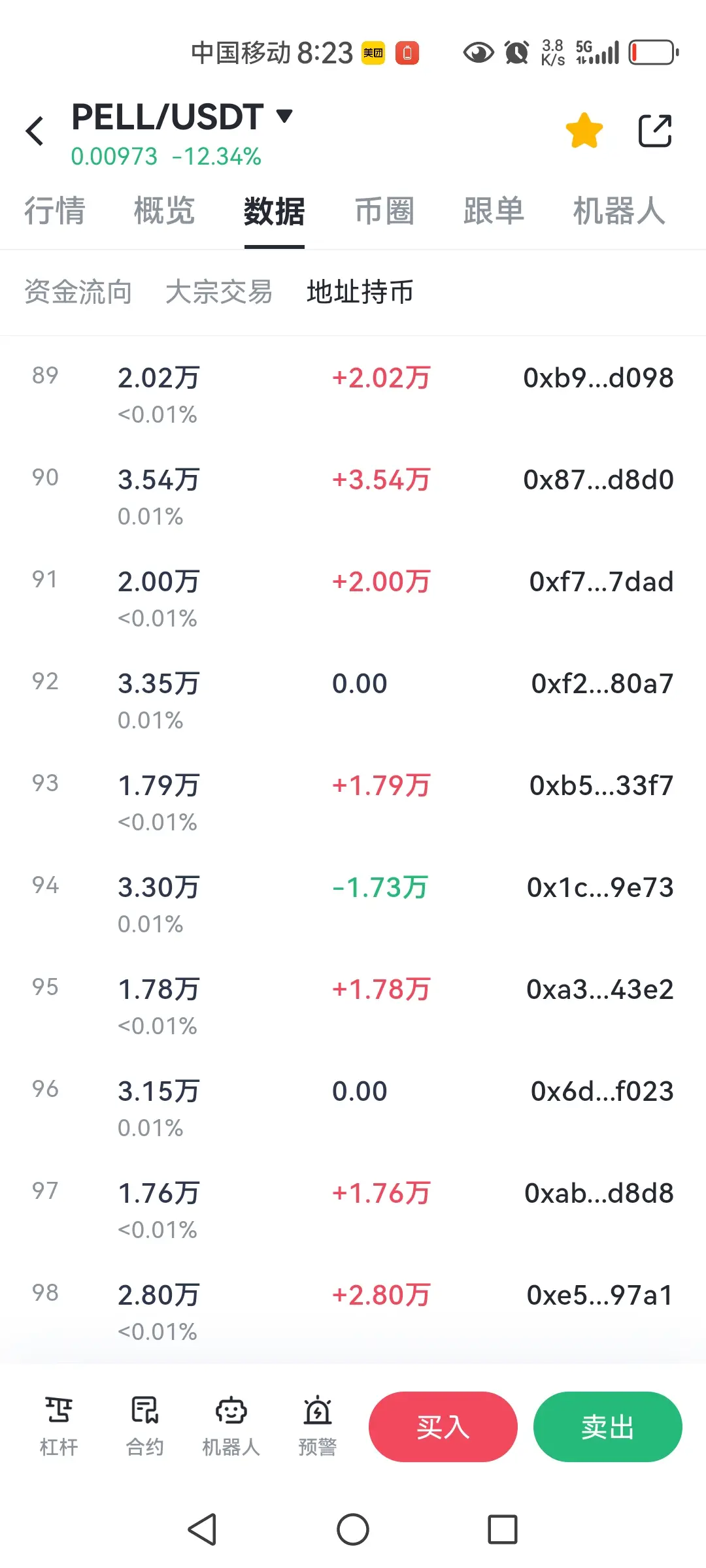706x1568 pixels.
Task: Switch to the 行情 tab
Action: [55, 211]
